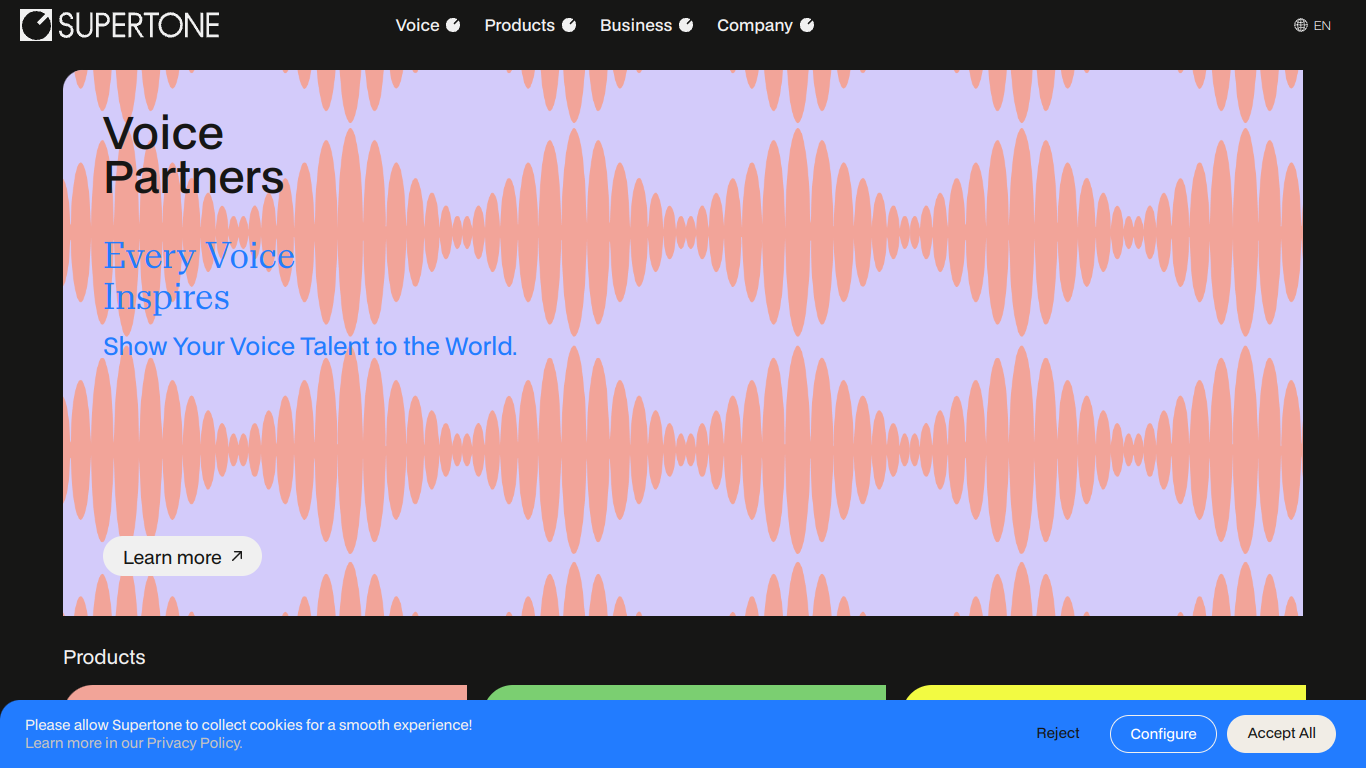
Task: Click the Every Voice Inspires text
Action: [199, 276]
